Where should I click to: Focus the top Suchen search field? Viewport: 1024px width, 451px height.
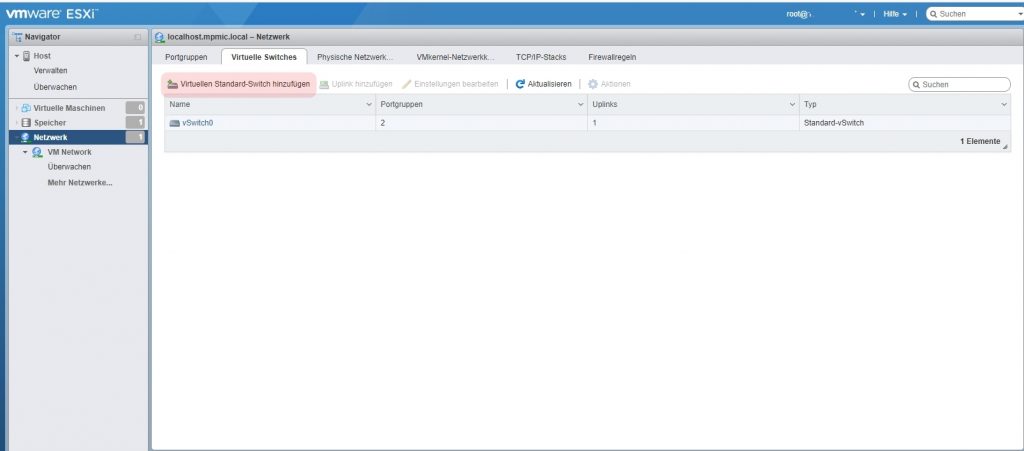[977, 14]
